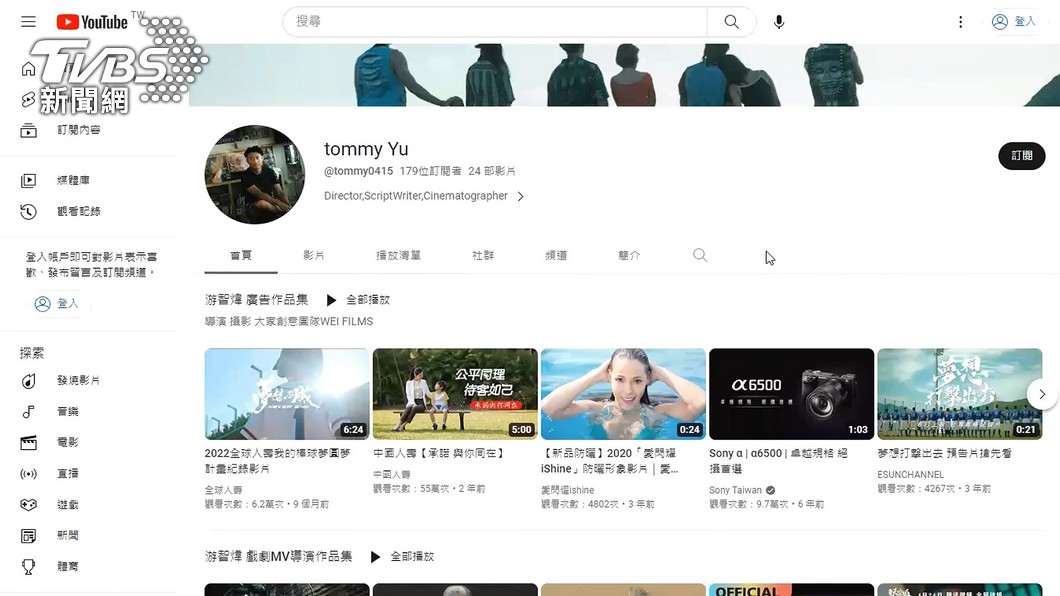Click the sidebar 登入 sign-in button

tap(56, 304)
